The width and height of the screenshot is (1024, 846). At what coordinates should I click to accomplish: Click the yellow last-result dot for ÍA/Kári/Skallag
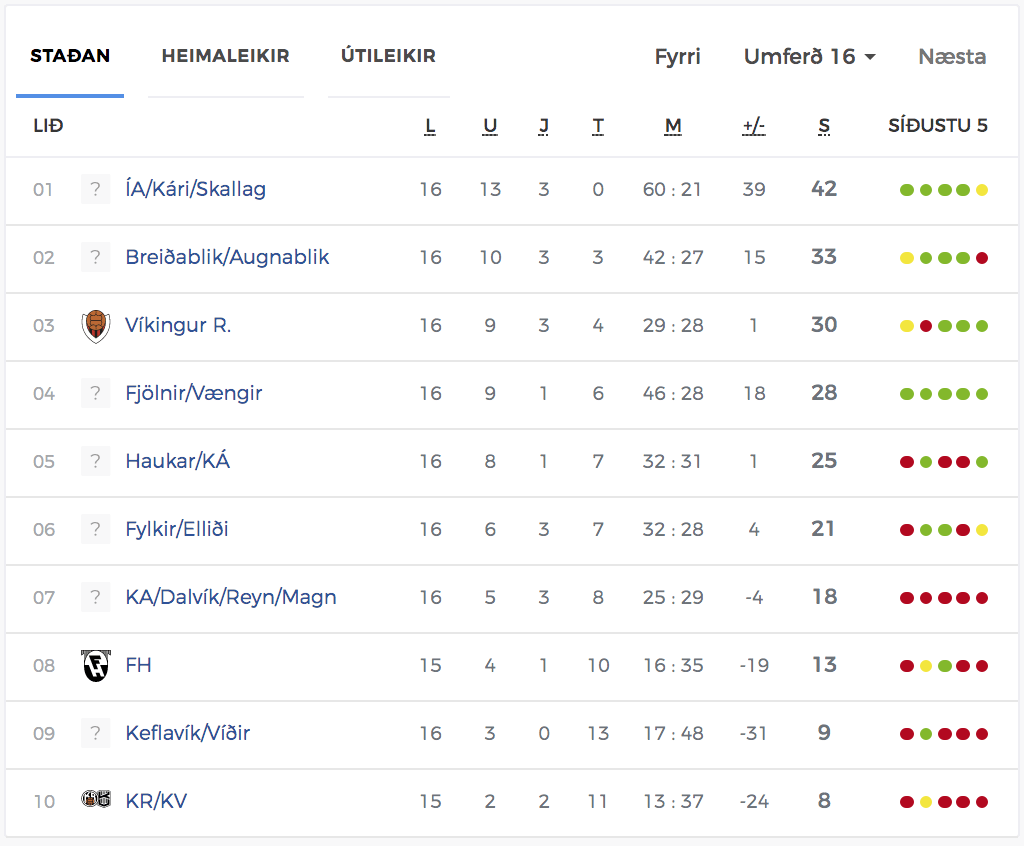click(x=982, y=190)
